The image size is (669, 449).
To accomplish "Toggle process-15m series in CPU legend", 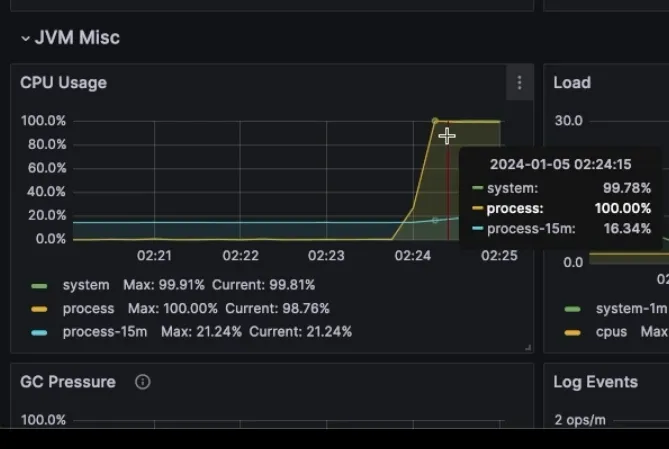I will click(105, 332).
